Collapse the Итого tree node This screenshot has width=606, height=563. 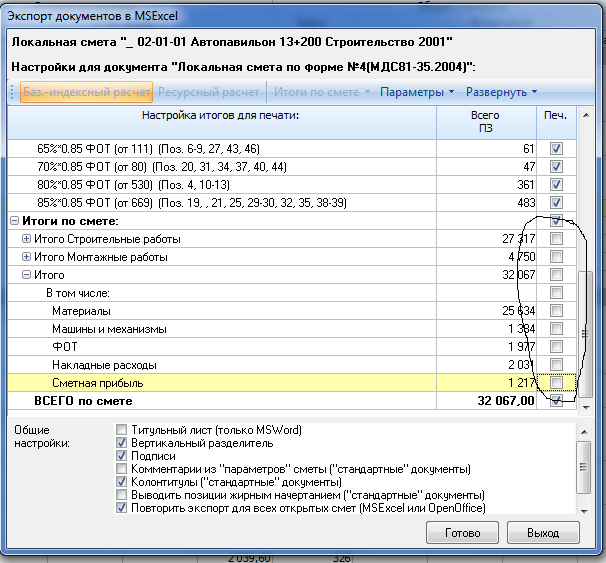[26, 275]
